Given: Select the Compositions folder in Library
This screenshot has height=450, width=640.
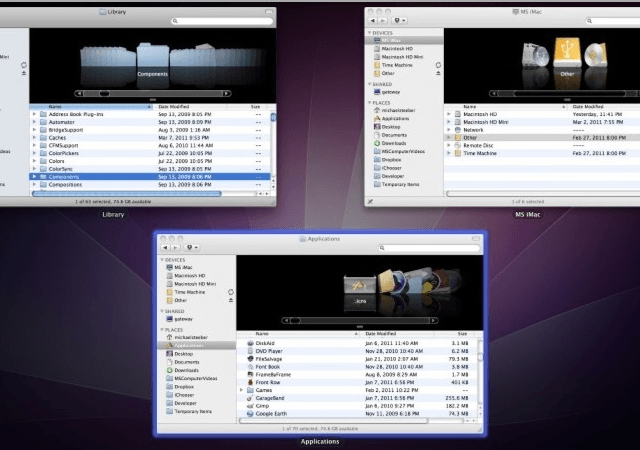Looking at the screenshot, I should pyautogui.click(x=150, y=185).
